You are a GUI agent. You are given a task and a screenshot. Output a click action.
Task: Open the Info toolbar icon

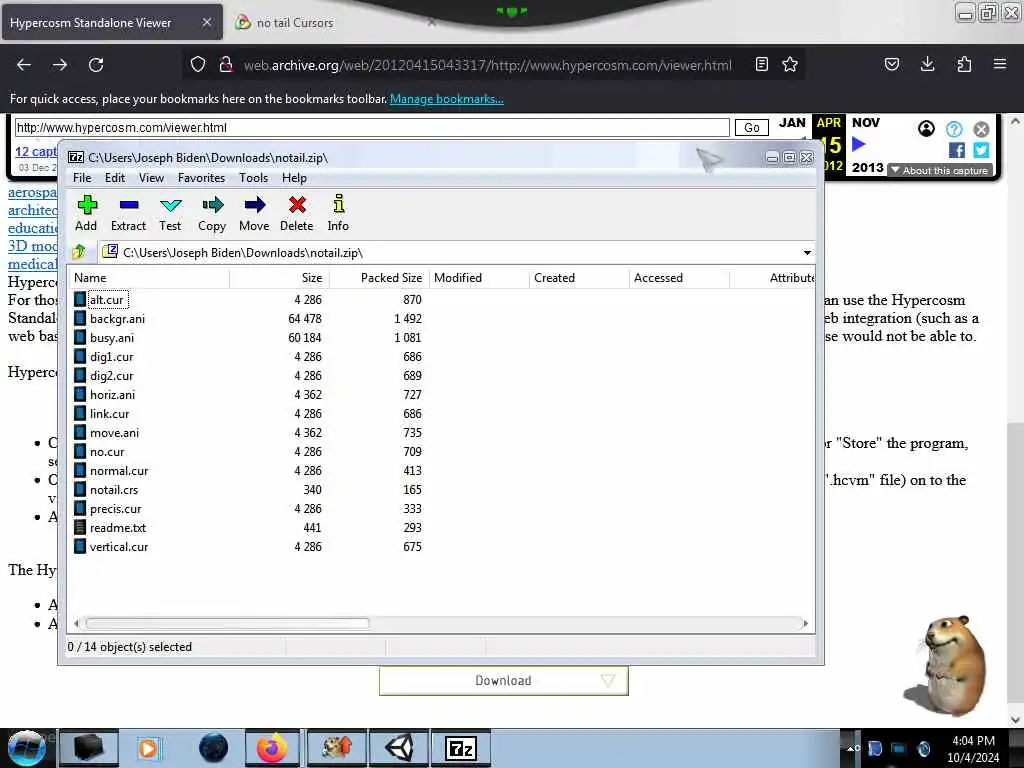(x=338, y=213)
